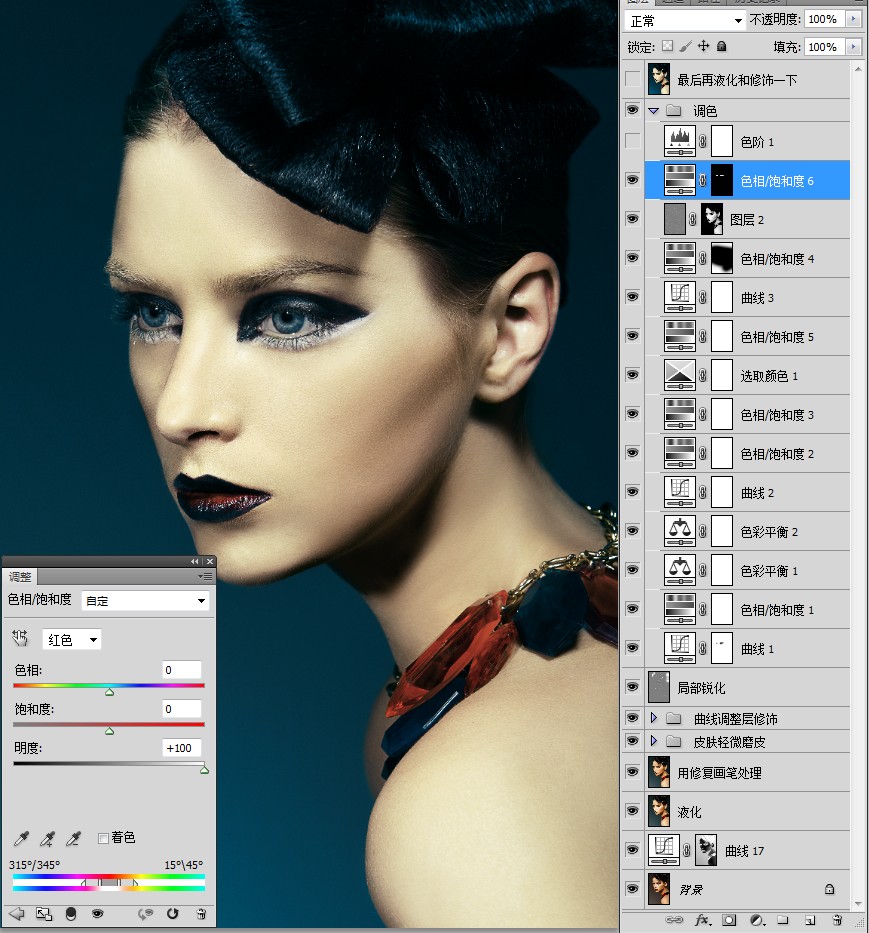Lock position move icon
Screen dimensions: 869x933
coord(704,46)
